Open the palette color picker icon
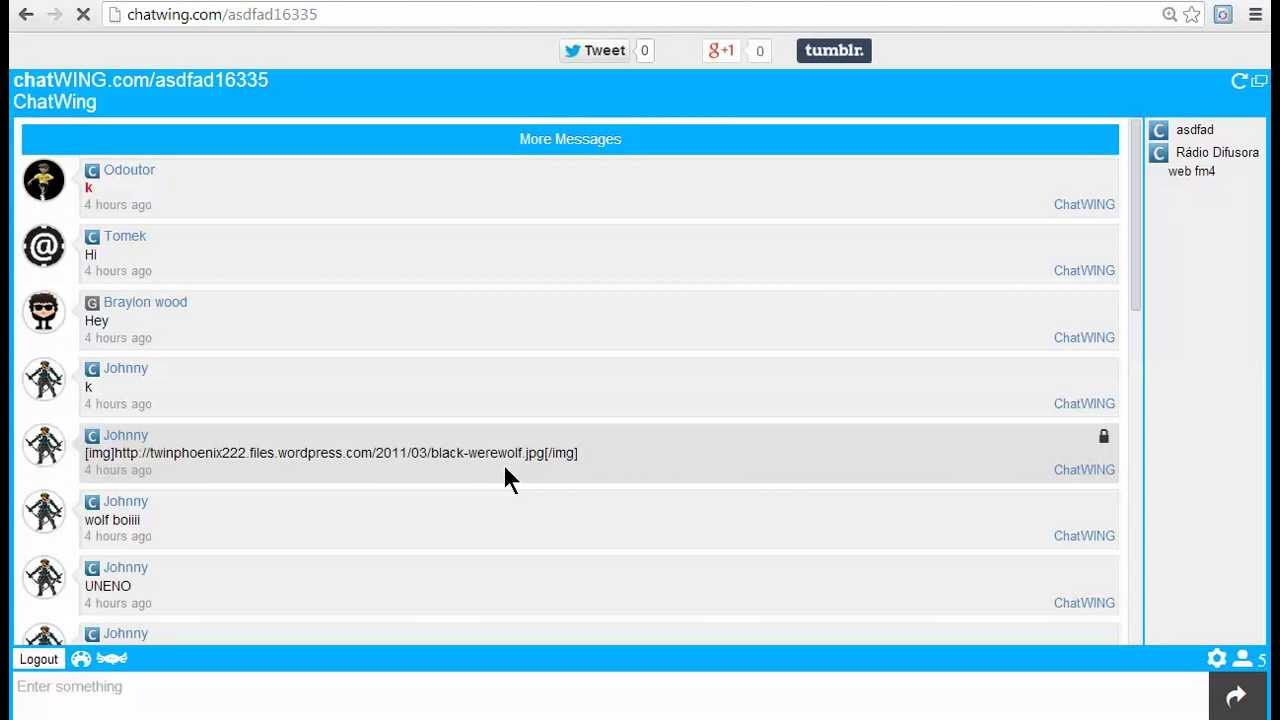Screen dimensions: 1280x720 [81, 659]
